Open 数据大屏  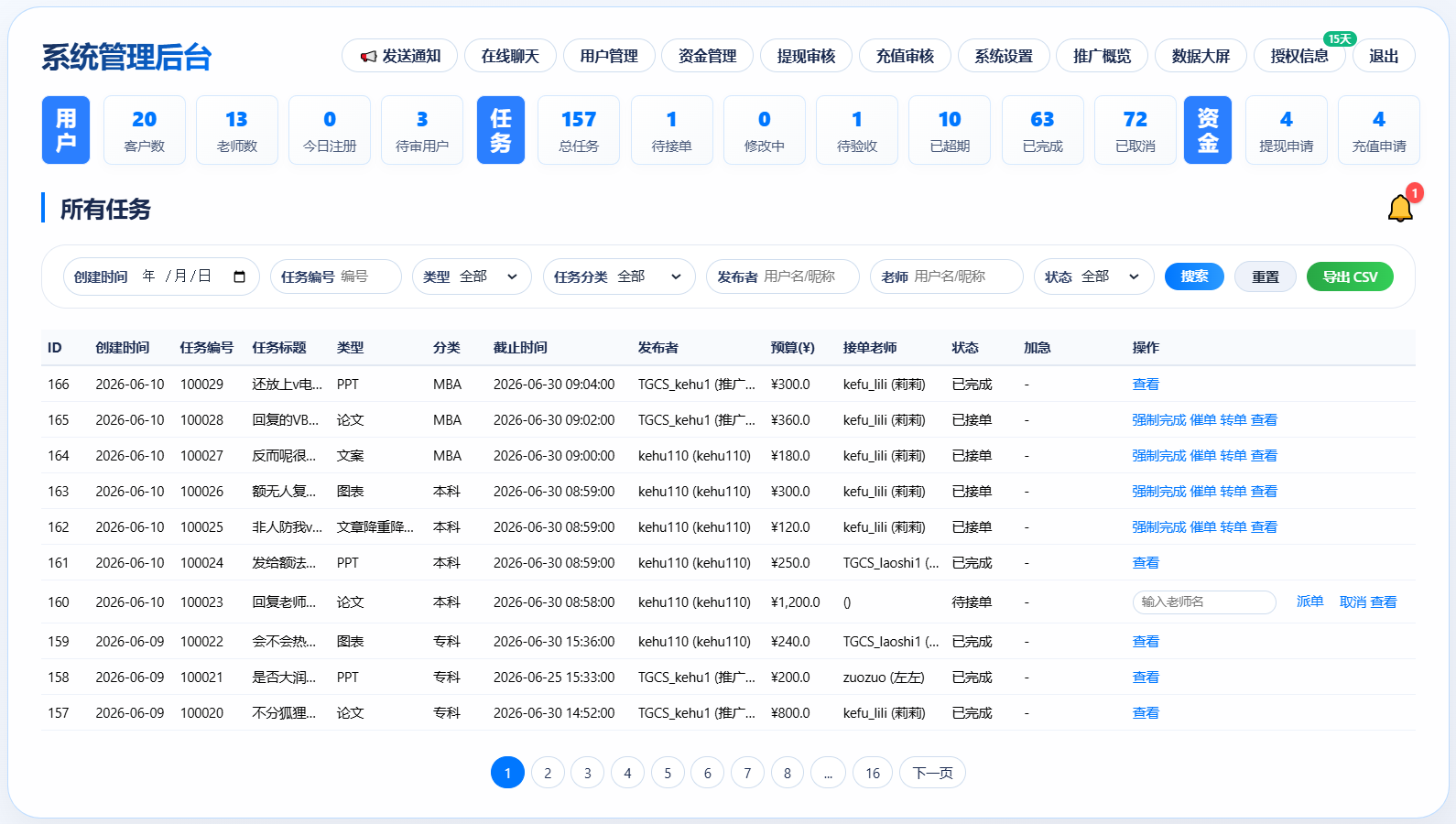pos(1201,56)
